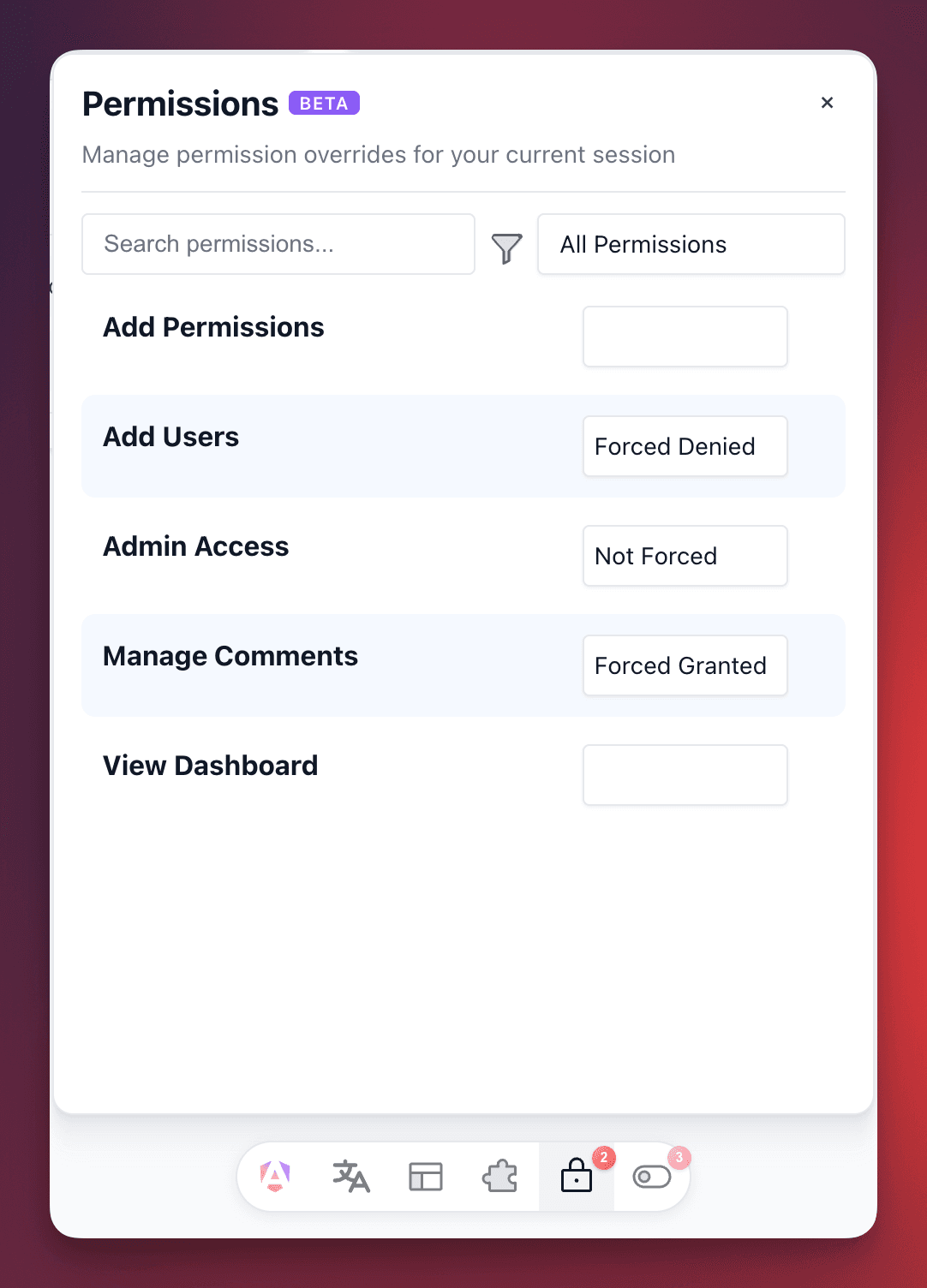This screenshot has height=1288, width=927.
Task: Open the empty status selector for Add Permissions
Action: pyautogui.click(x=685, y=337)
